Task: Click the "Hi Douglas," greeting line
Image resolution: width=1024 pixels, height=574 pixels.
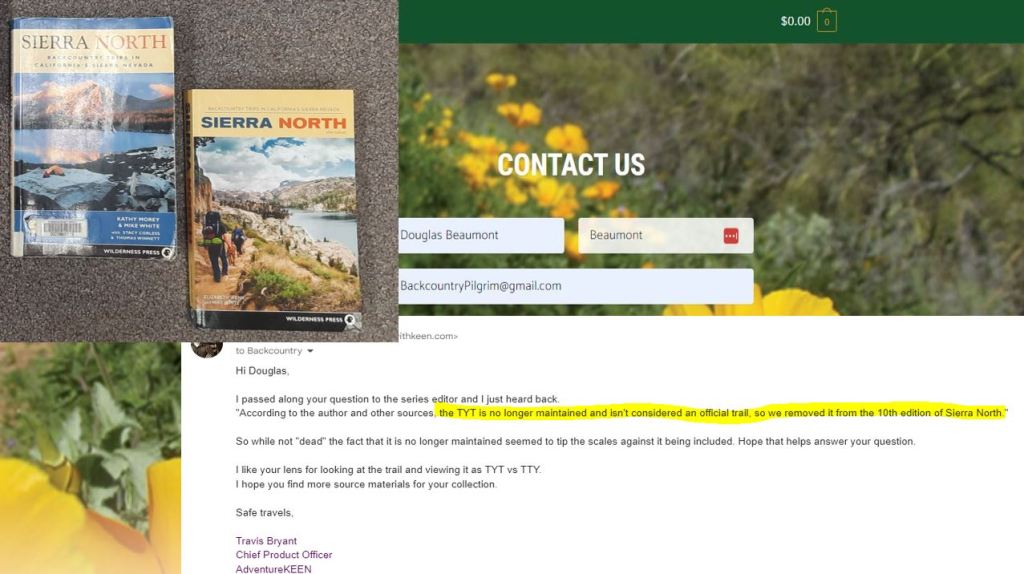Action: 262,371
